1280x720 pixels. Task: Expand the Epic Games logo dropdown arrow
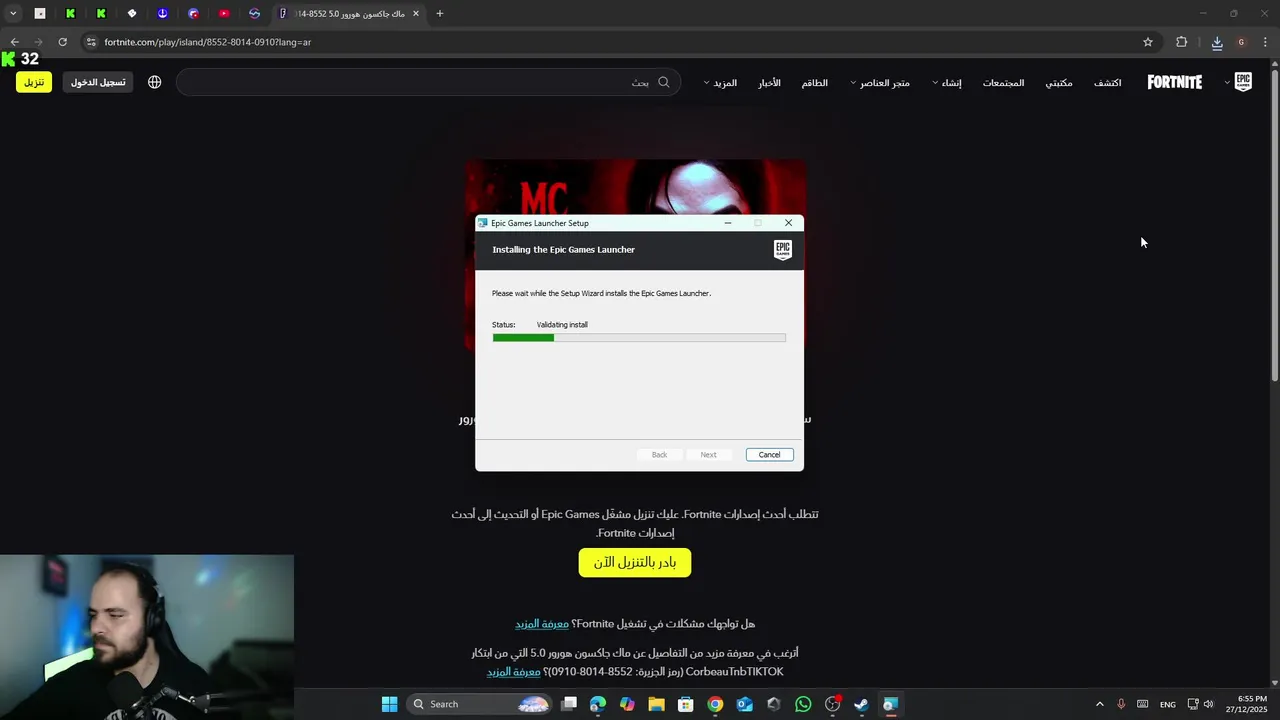pyautogui.click(x=1227, y=82)
